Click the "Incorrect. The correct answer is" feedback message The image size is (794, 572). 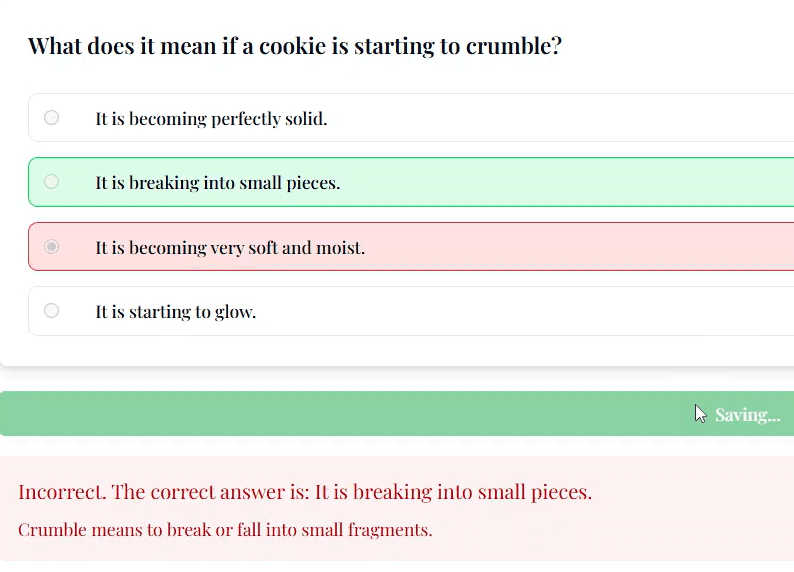click(305, 492)
